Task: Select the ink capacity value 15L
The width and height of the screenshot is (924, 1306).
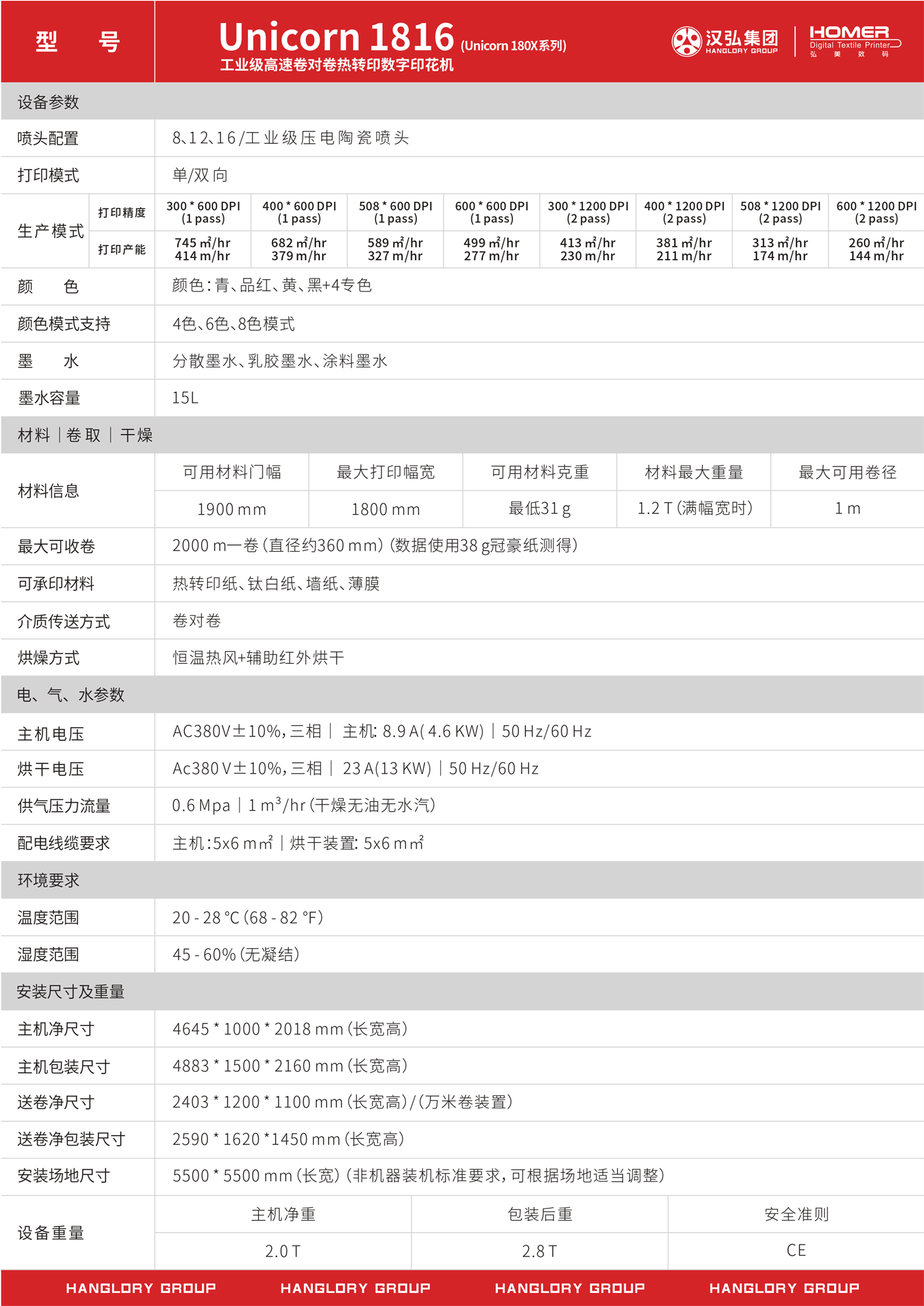Action: (x=185, y=398)
